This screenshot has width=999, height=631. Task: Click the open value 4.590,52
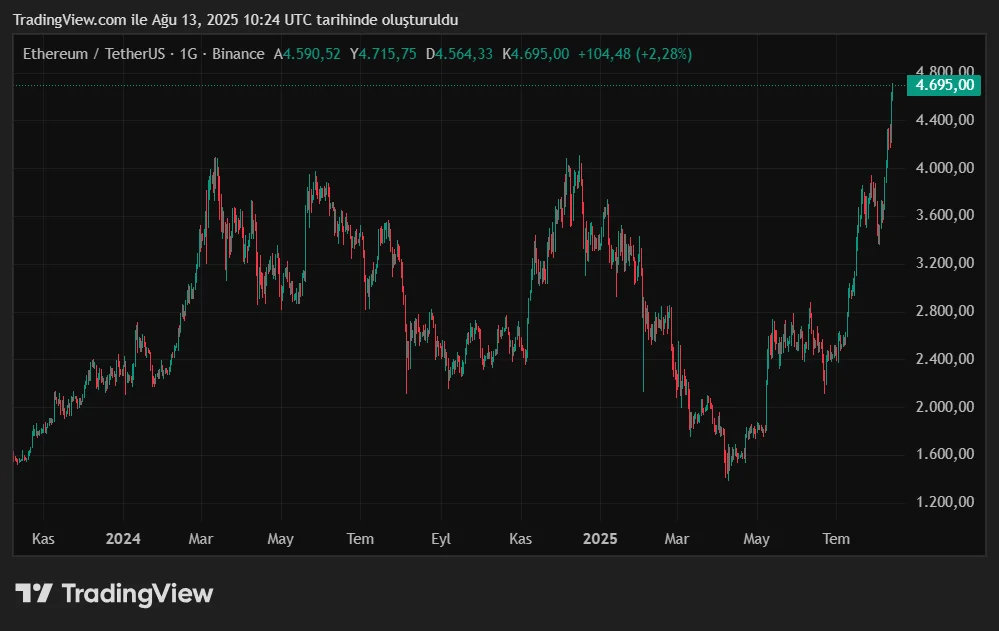point(312,54)
